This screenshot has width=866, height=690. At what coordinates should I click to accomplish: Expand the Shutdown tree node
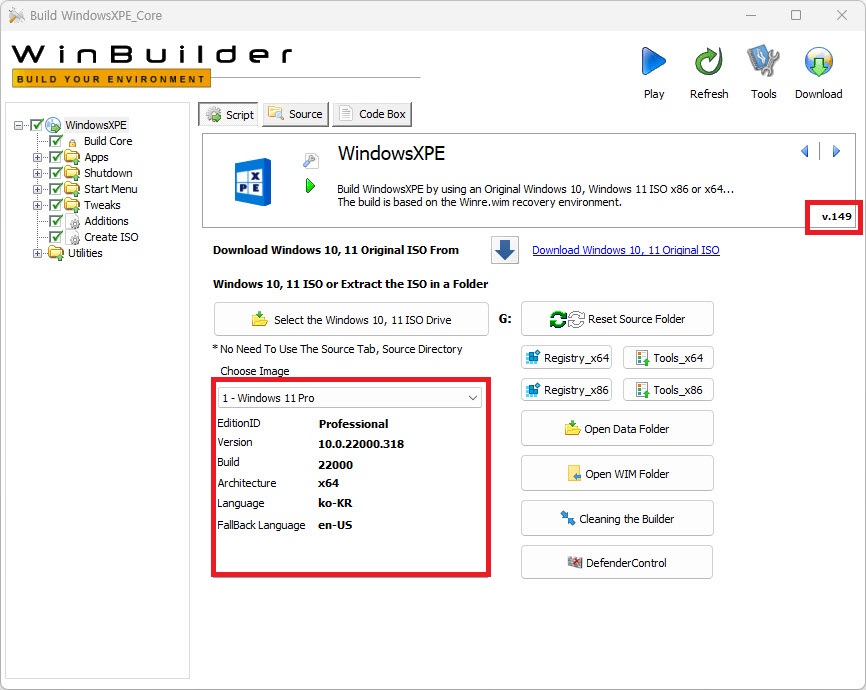click(x=37, y=173)
